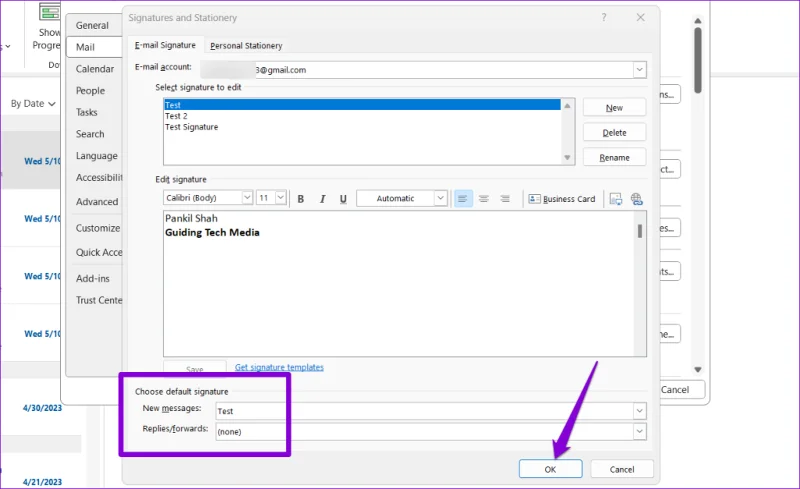Select Mail in Outlook Options sidebar
Screen dimensions: 800x489
94,47
